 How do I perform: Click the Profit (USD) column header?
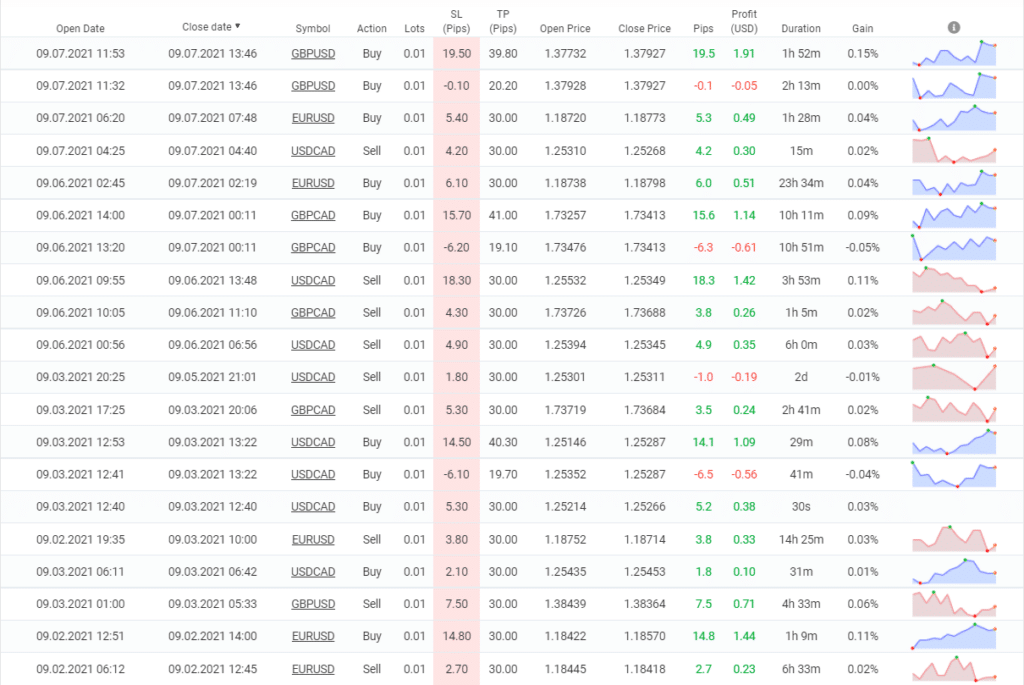[744, 21]
